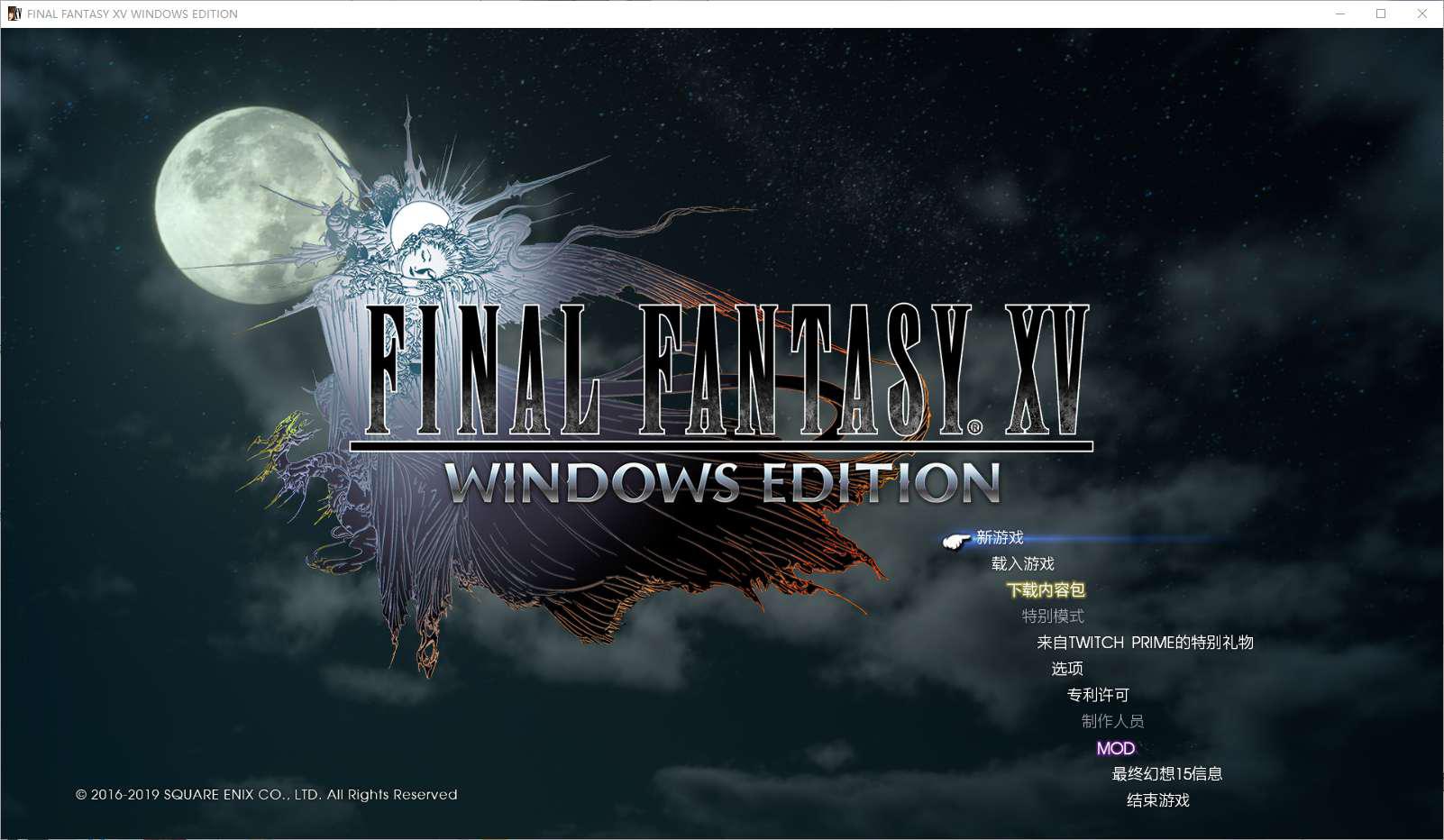This screenshot has height=840, width=1444.
Task: Open 来自TWITCH PRIME的特别礼物
Action: (x=1145, y=642)
